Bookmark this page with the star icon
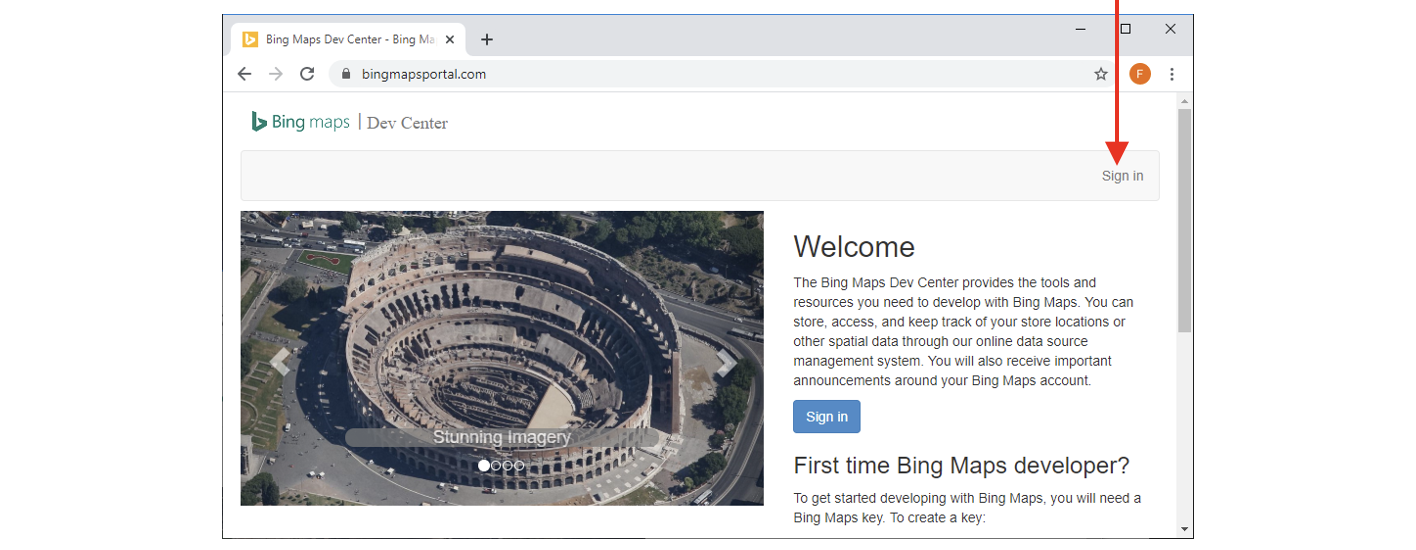Screen dimensions: 1416x550 click(x=1101, y=74)
